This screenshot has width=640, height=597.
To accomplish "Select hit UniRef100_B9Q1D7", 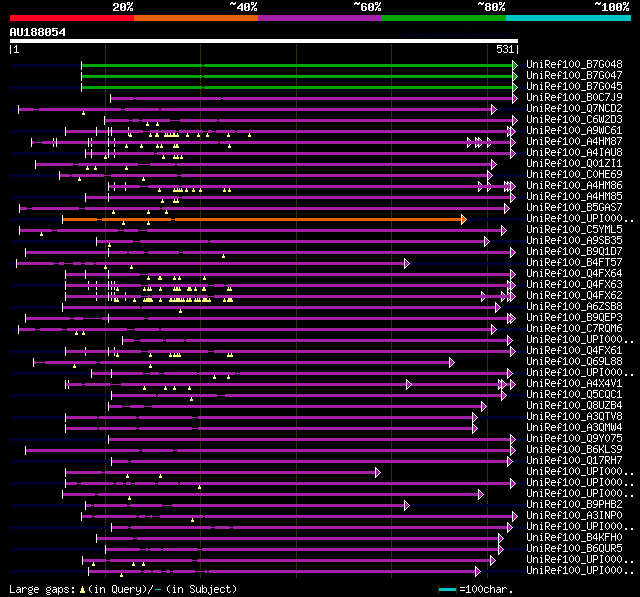I will [574, 252].
